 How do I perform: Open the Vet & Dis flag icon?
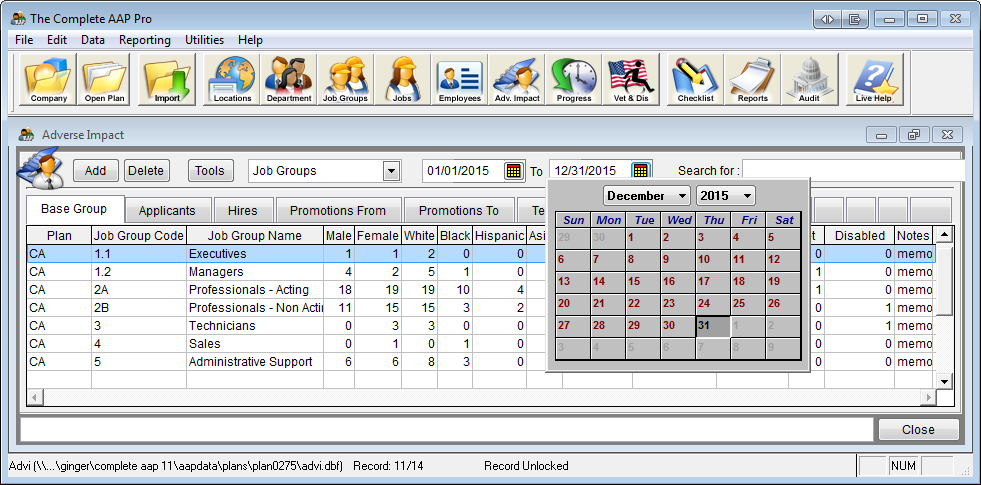[631, 79]
